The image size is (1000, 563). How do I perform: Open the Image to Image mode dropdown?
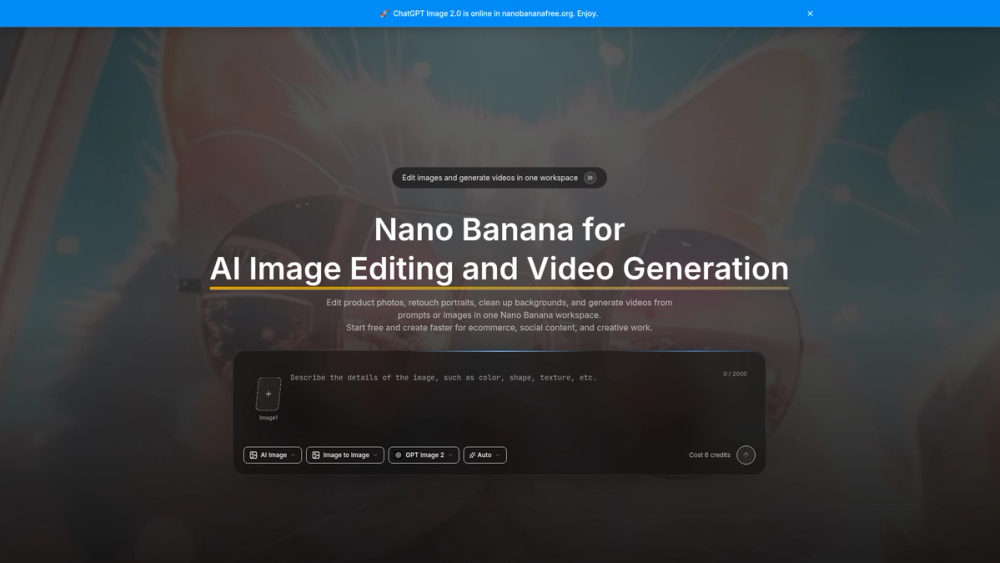(345, 455)
